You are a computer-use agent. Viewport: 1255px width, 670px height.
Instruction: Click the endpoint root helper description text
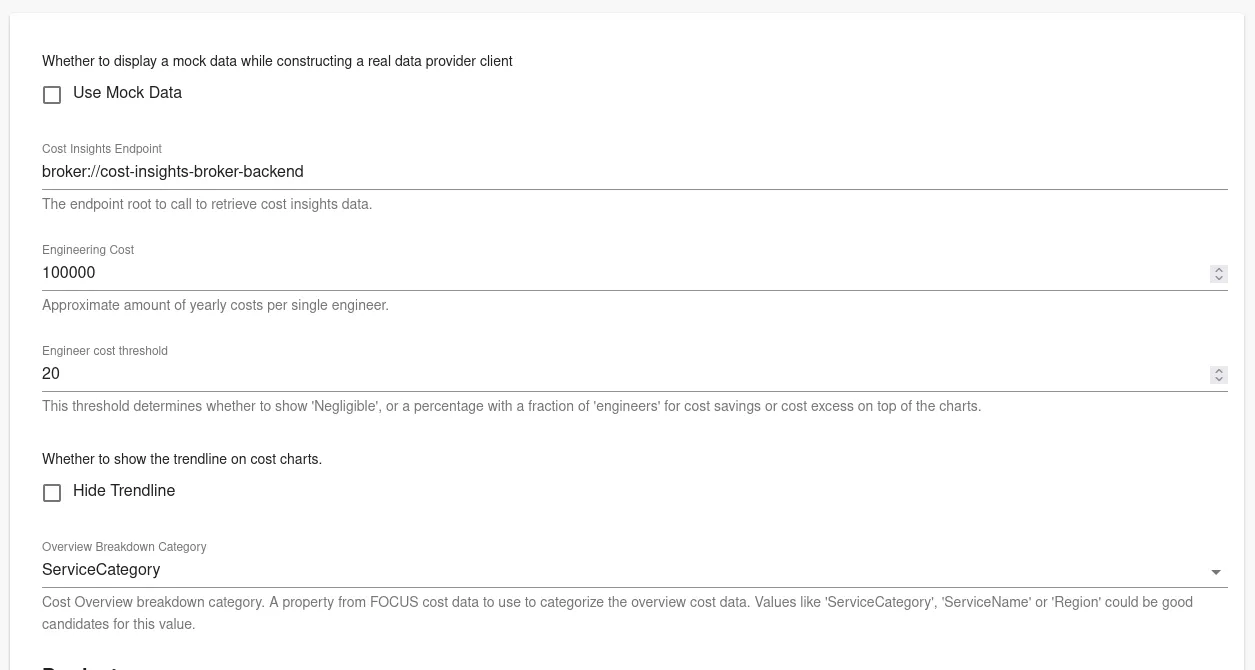coord(207,204)
